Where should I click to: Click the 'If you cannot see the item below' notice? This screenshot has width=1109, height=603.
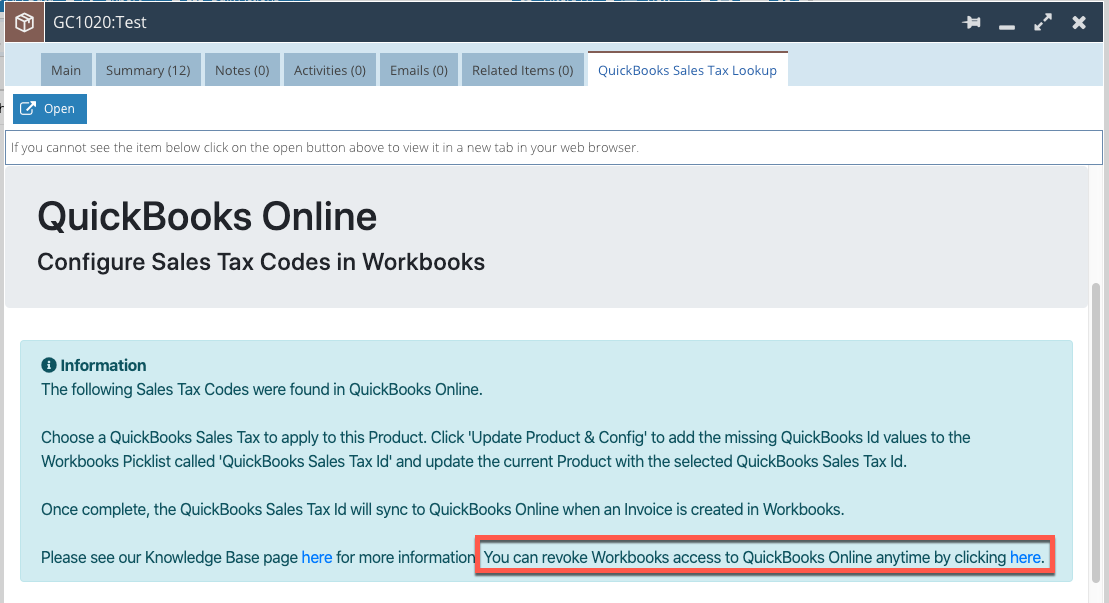[x=554, y=148]
